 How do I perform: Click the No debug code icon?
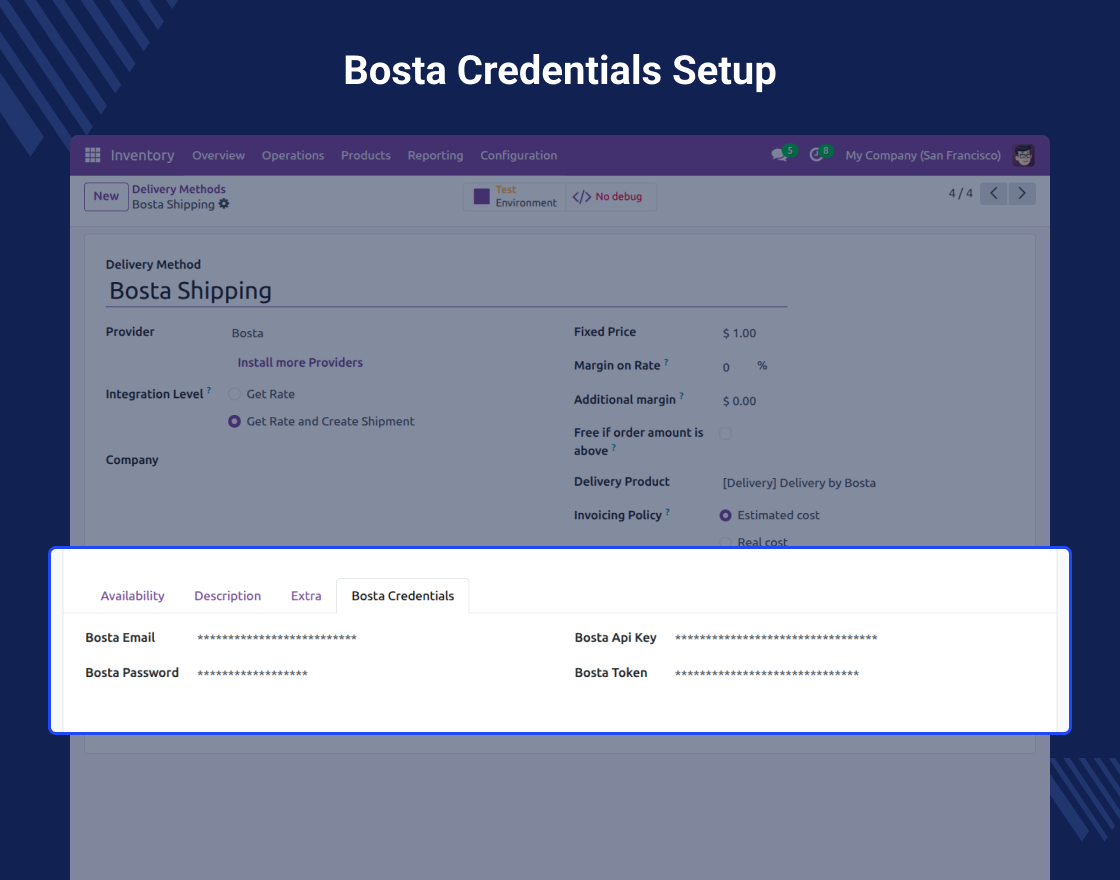(581, 196)
